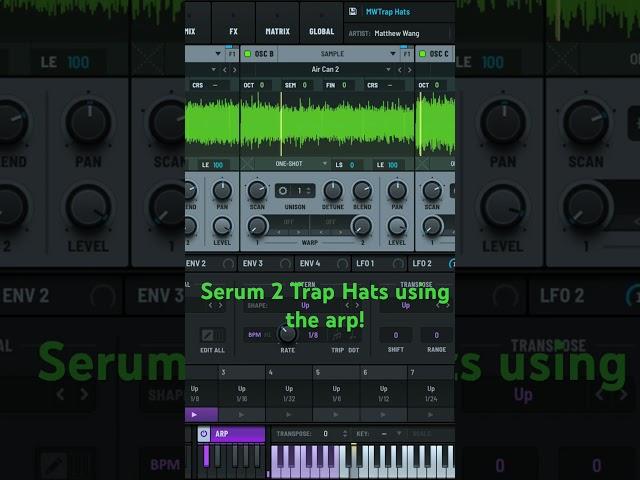
Task: Click the OSC B OCT value field
Action: [x=262, y=85]
